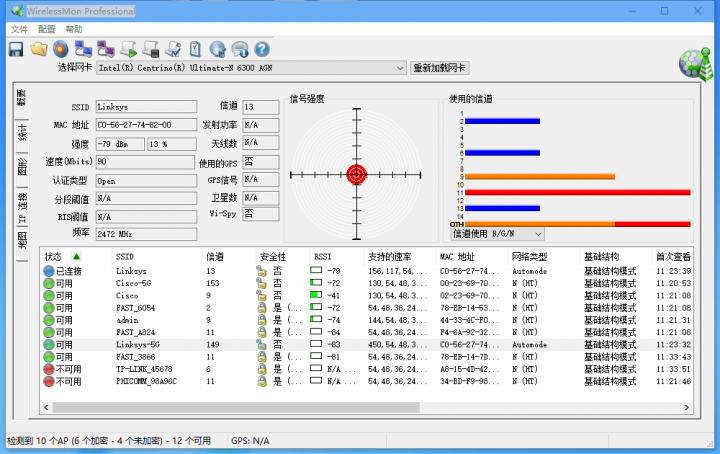The height and width of the screenshot is (454, 720).
Task: Click the connected computers network icon
Action: 83,49
